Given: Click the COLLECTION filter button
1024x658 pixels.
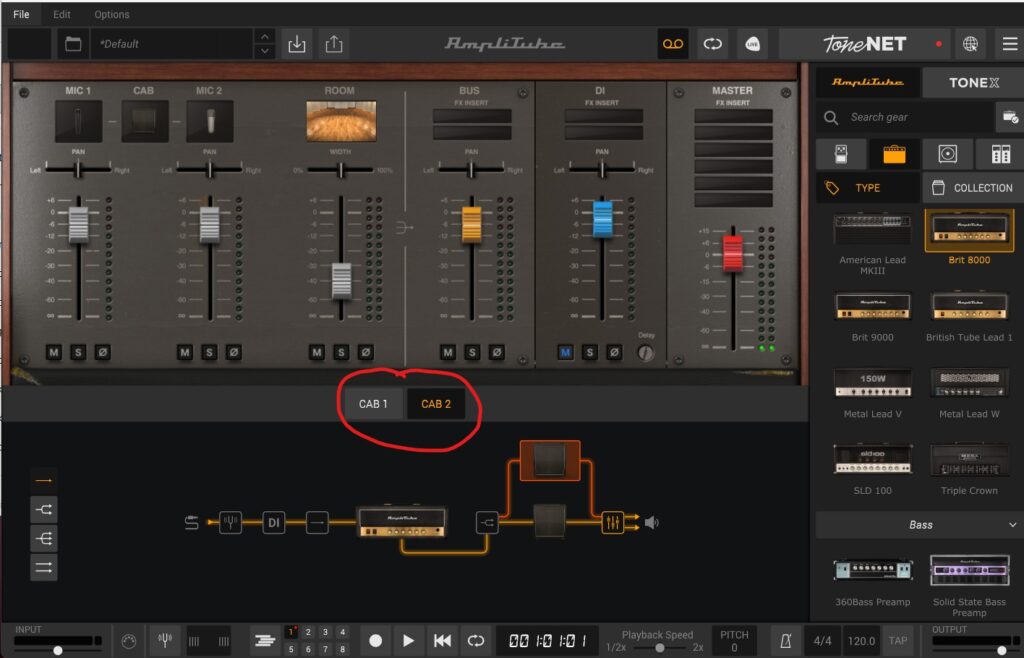Looking at the screenshot, I should (970, 187).
